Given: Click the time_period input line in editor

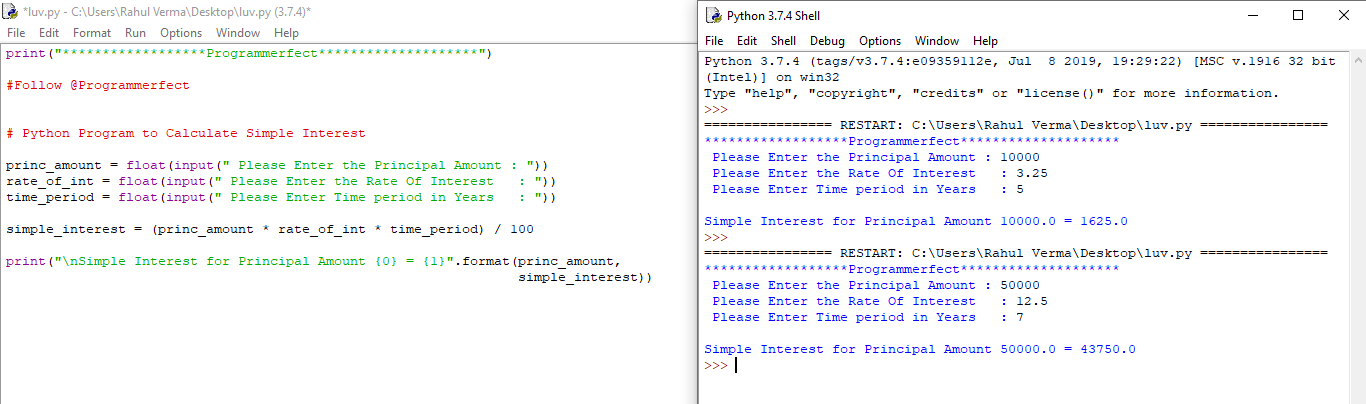Looking at the screenshot, I should coord(281,198).
